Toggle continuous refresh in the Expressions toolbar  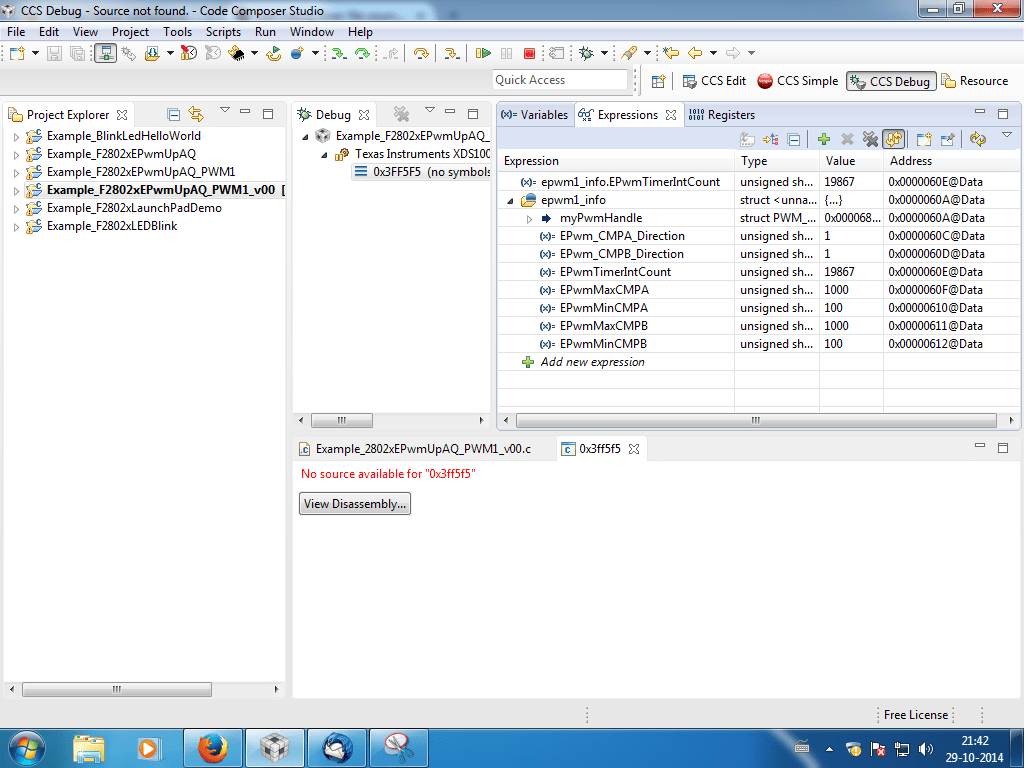tap(893, 139)
